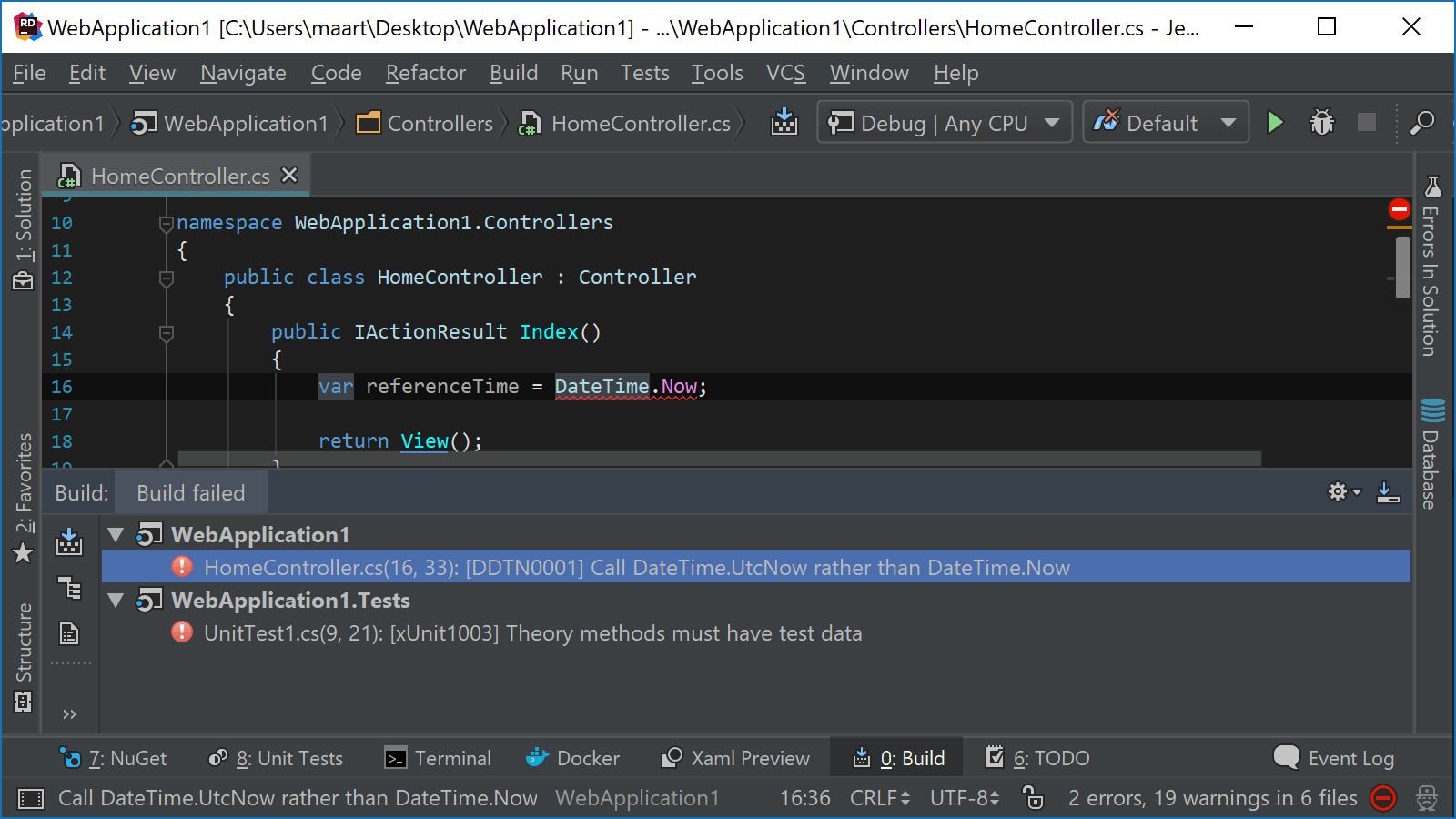Collapse the WebApplication1.Tests build node

point(116,600)
